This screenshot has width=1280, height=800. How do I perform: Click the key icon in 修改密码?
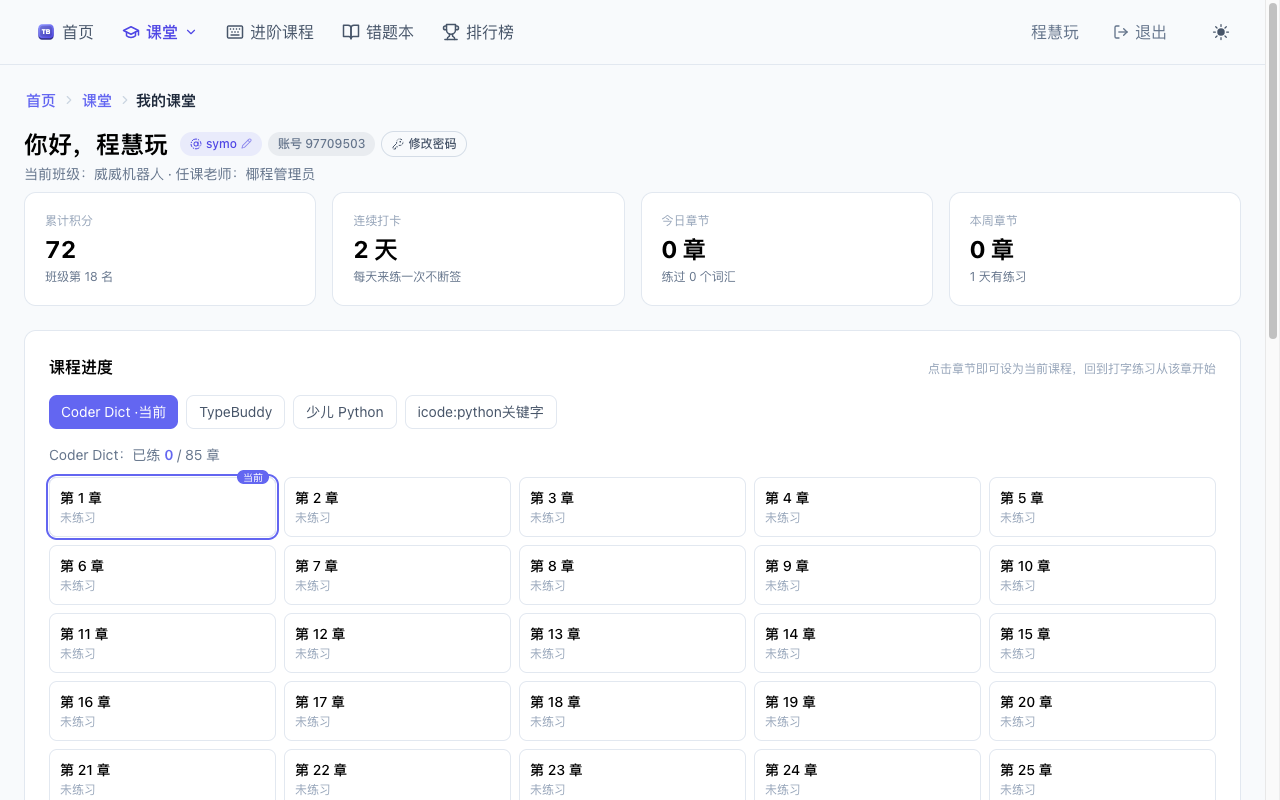[398, 144]
